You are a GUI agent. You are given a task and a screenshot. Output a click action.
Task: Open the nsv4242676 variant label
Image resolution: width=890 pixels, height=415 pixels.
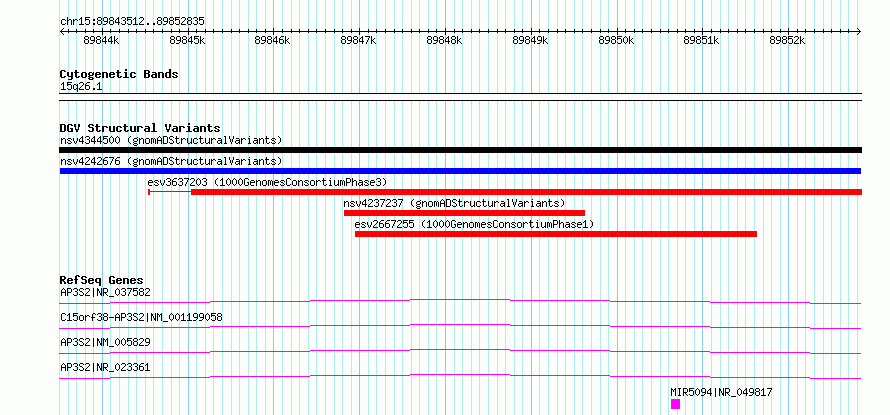click(171, 161)
